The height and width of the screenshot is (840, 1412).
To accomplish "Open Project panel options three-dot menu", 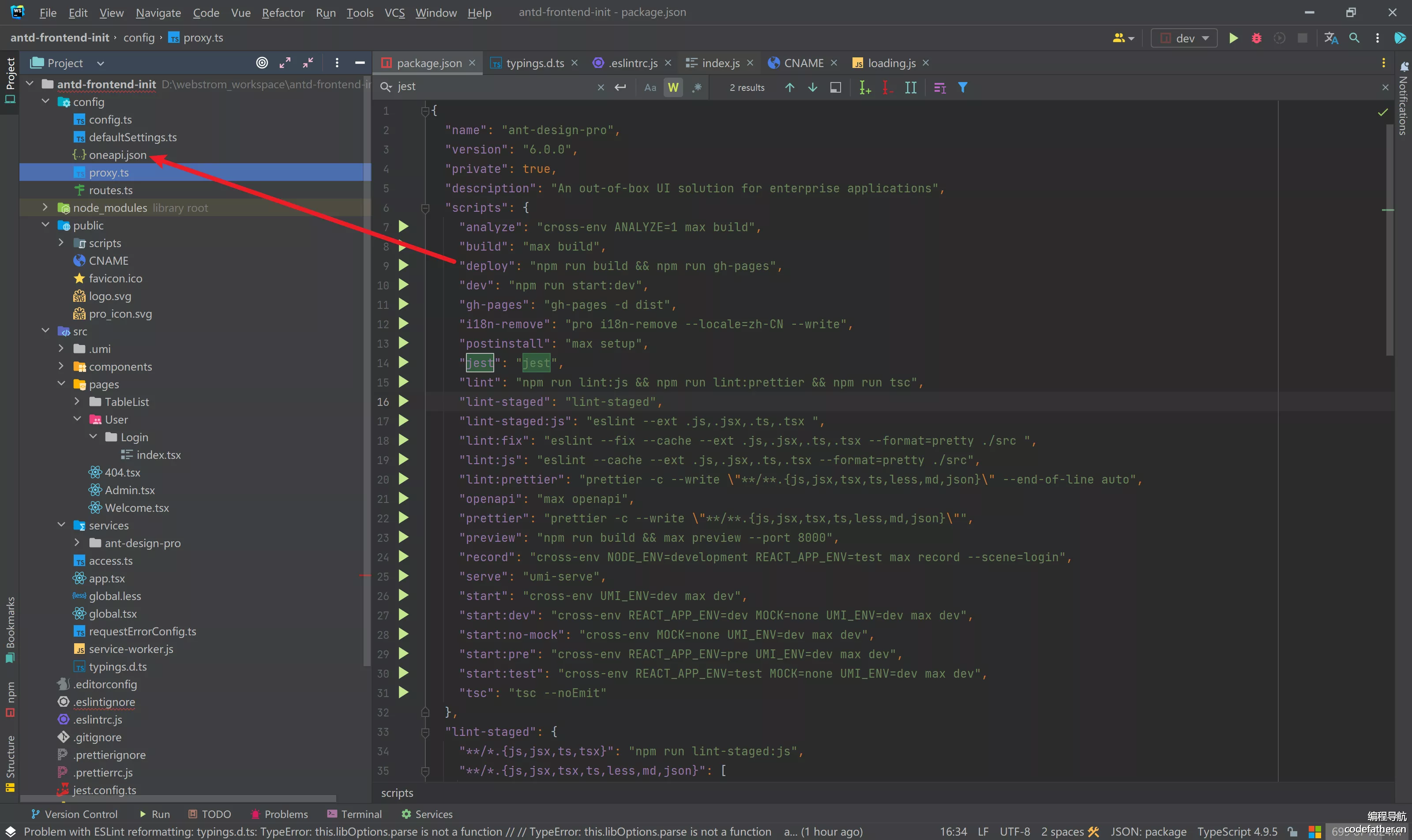I will click(337, 63).
